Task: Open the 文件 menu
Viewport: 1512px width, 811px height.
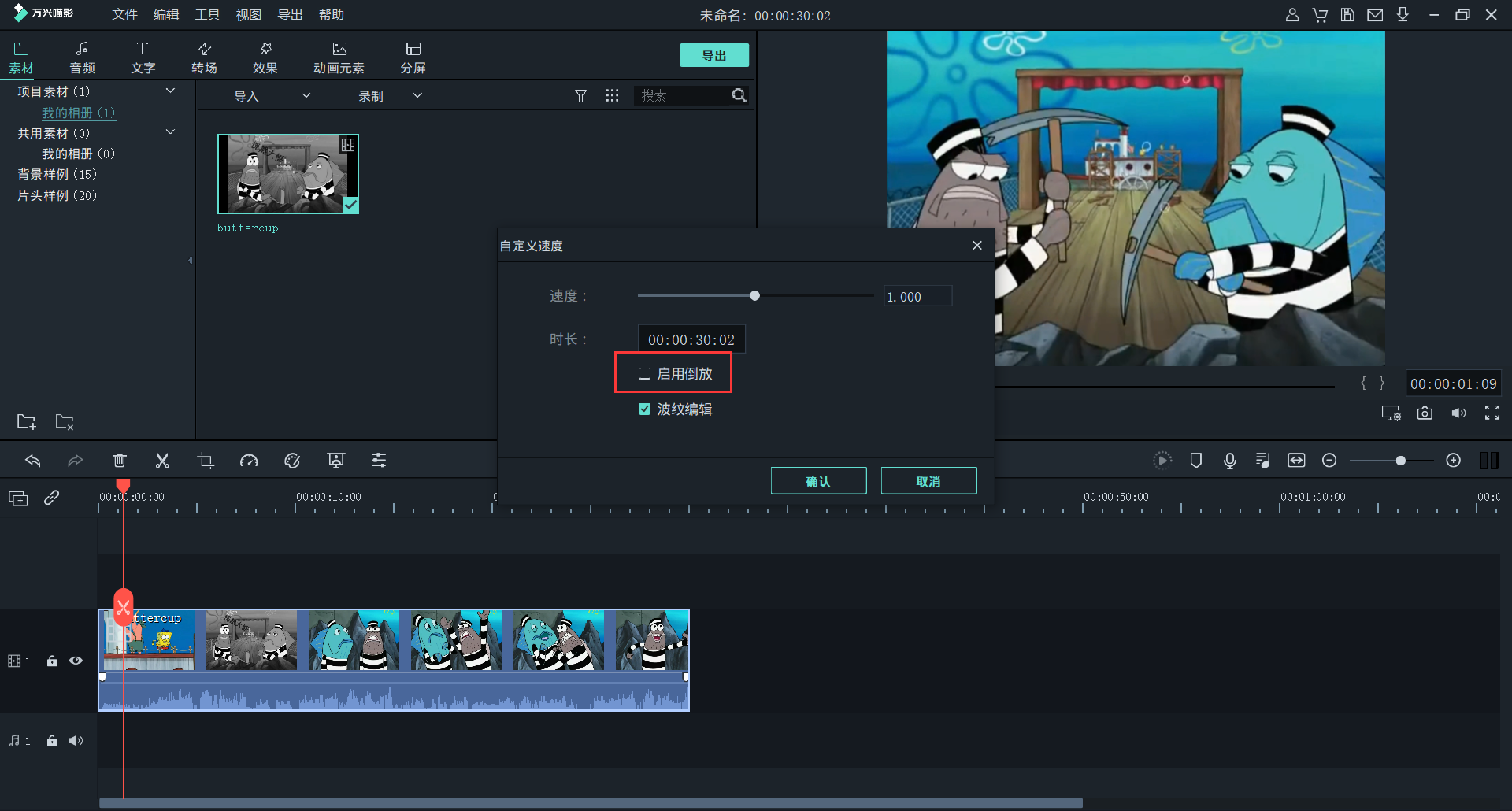Action: [124, 15]
